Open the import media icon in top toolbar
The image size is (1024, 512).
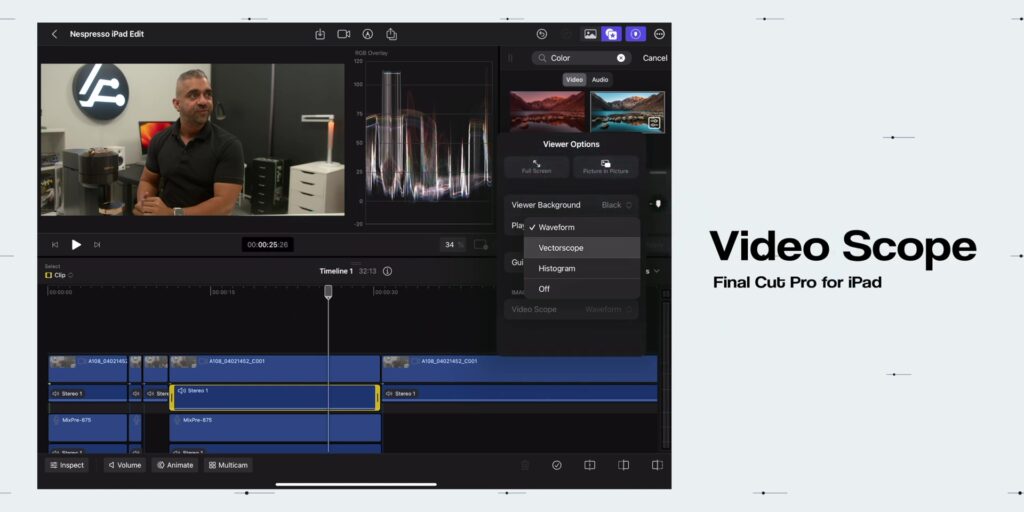coord(320,34)
